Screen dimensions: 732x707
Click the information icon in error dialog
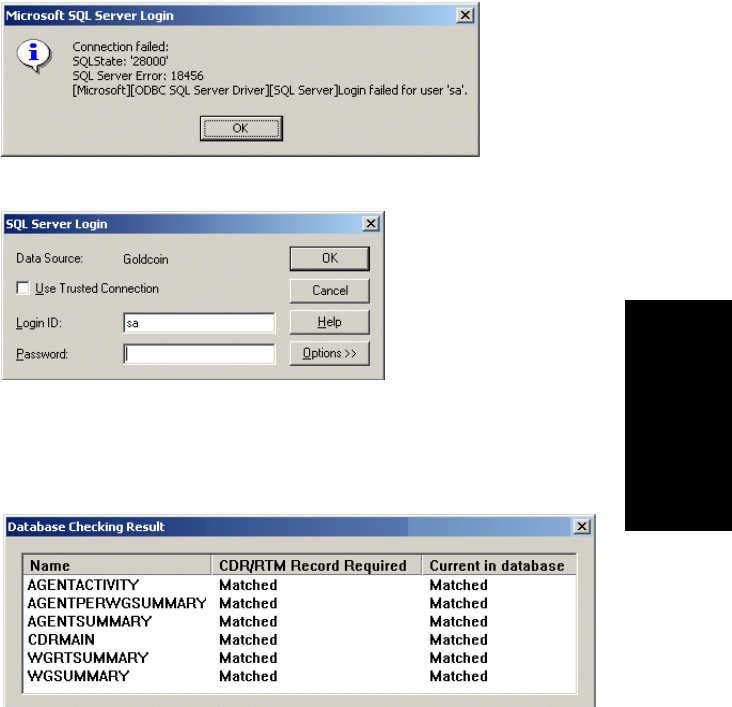point(34,56)
